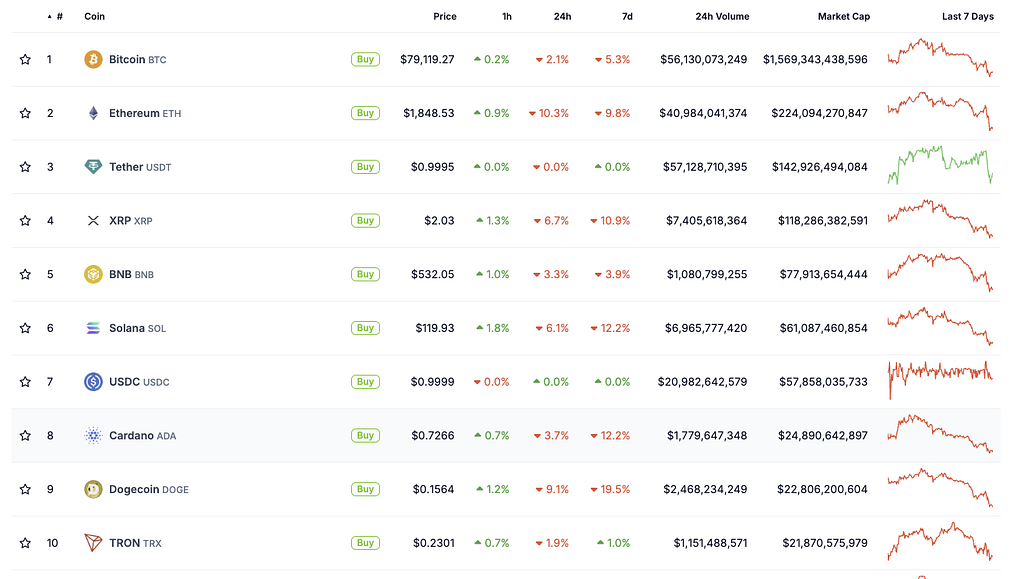Sort by the Price column header
Image resolution: width=1024 pixels, height=579 pixels.
444,17
